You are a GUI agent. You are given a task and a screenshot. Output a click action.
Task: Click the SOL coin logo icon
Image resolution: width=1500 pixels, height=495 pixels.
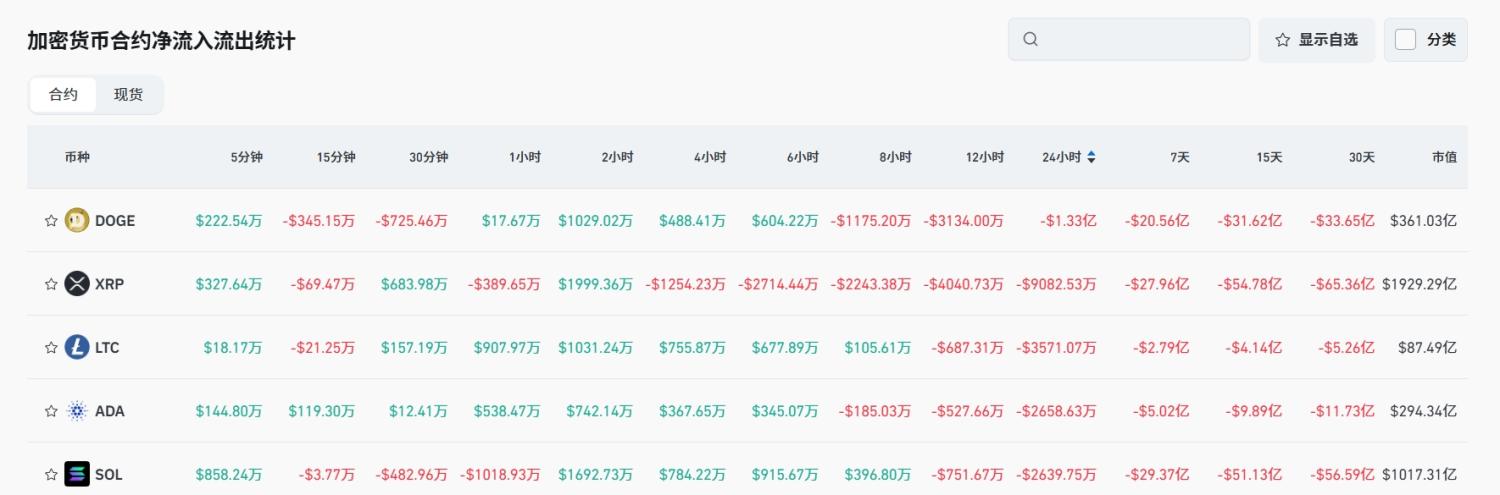(77, 474)
